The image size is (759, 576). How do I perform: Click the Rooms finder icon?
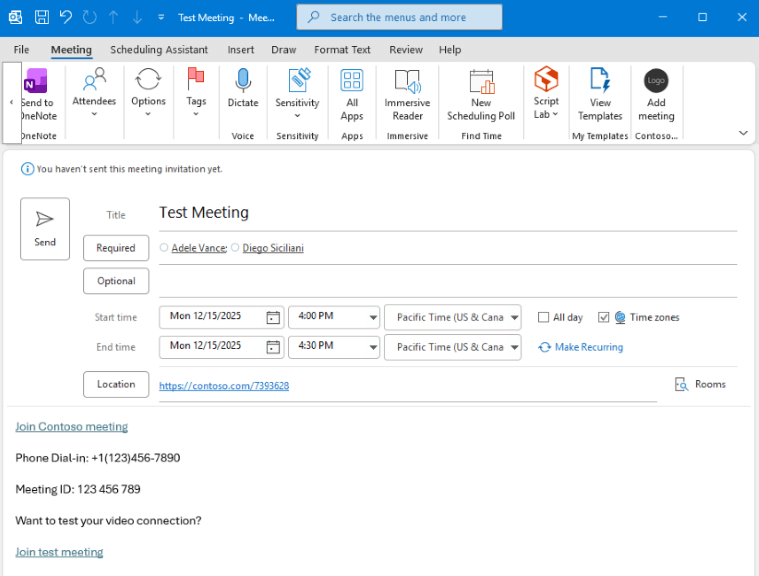click(681, 384)
